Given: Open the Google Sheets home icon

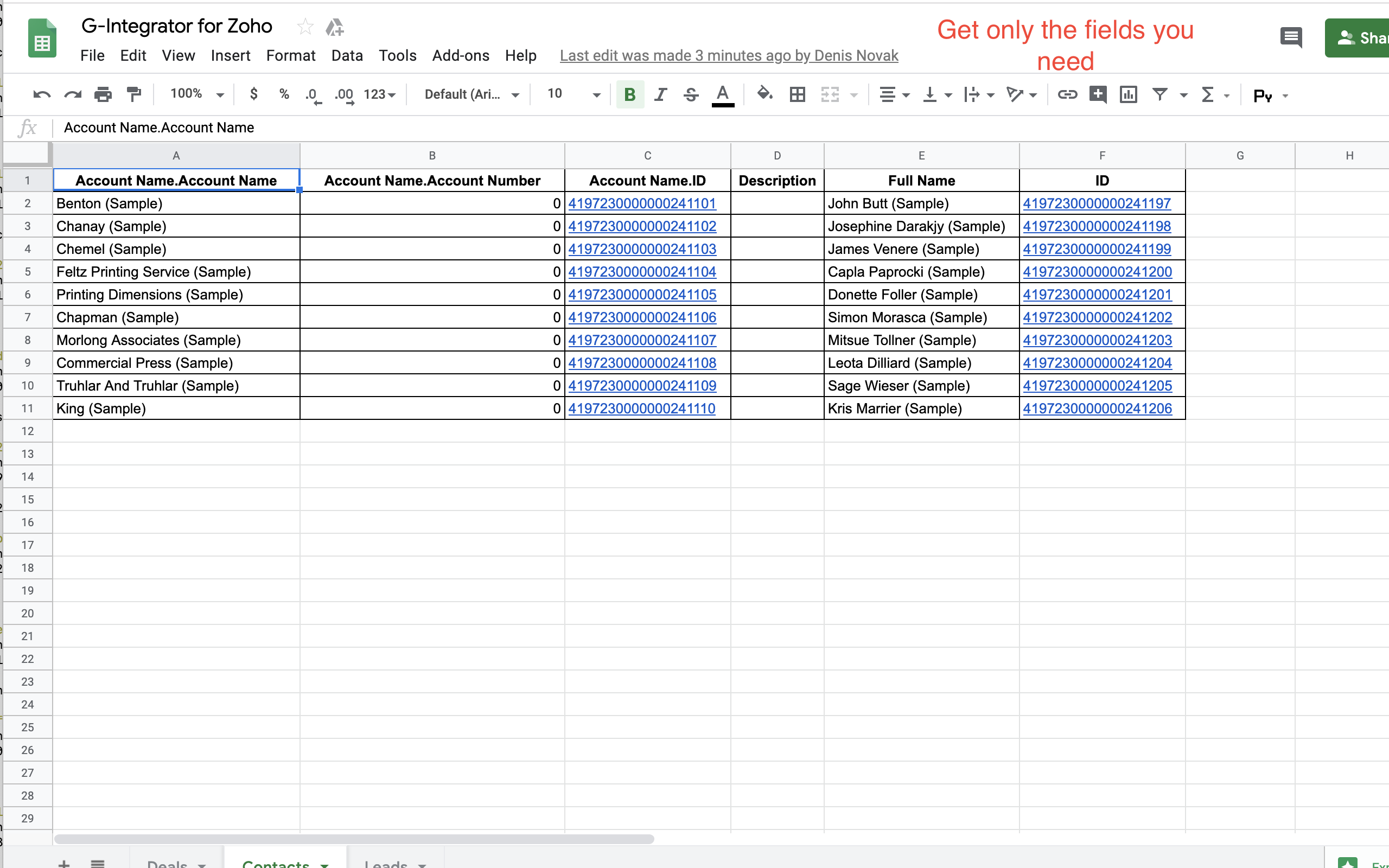Looking at the screenshot, I should pos(42,38).
